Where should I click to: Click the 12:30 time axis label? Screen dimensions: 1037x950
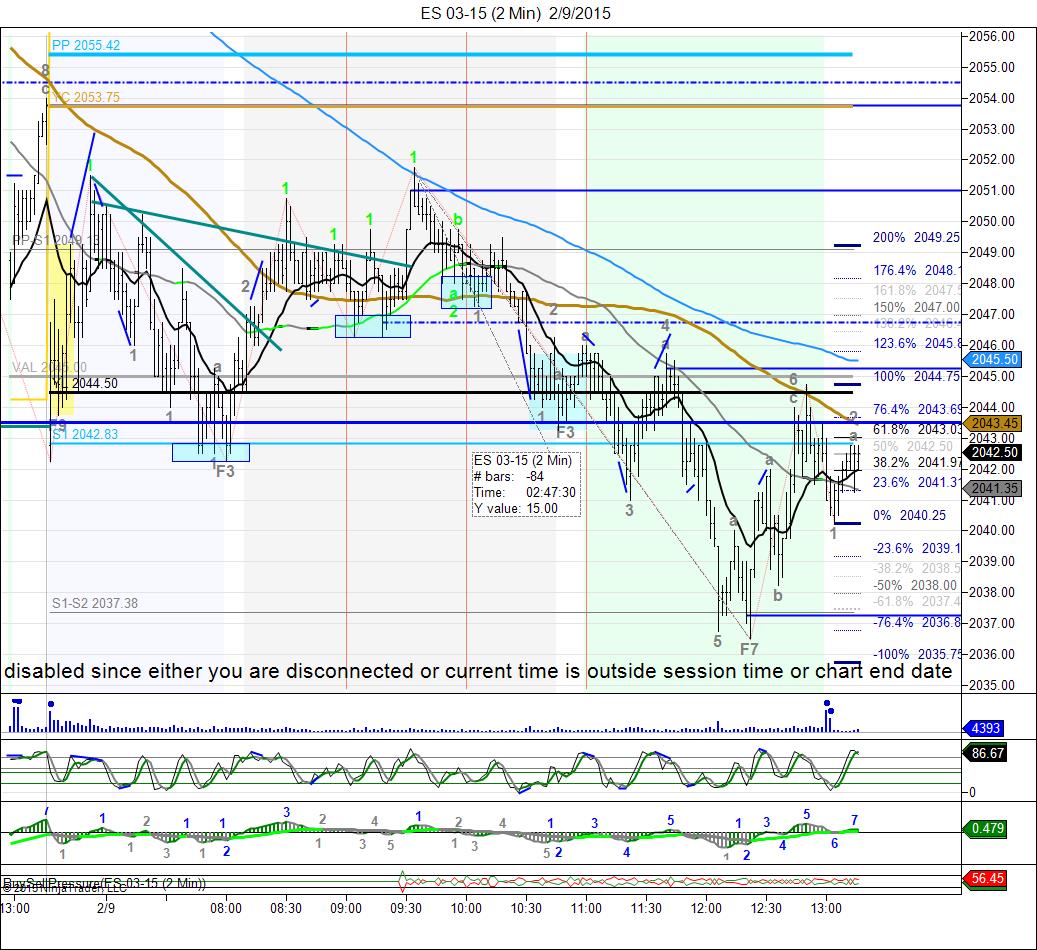pos(767,908)
